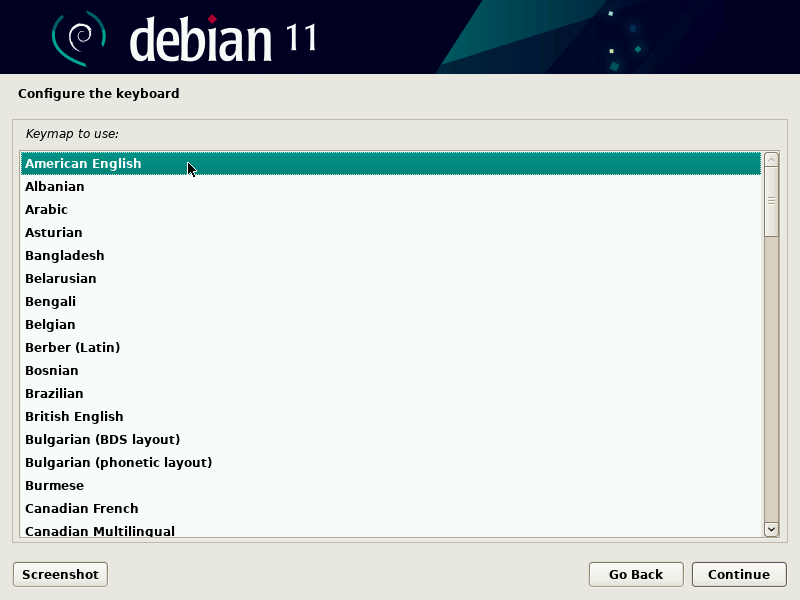Image resolution: width=800 pixels, height=600 pixels.
Task: Click the scrollbar up arrow
Action: pos(771,159)
